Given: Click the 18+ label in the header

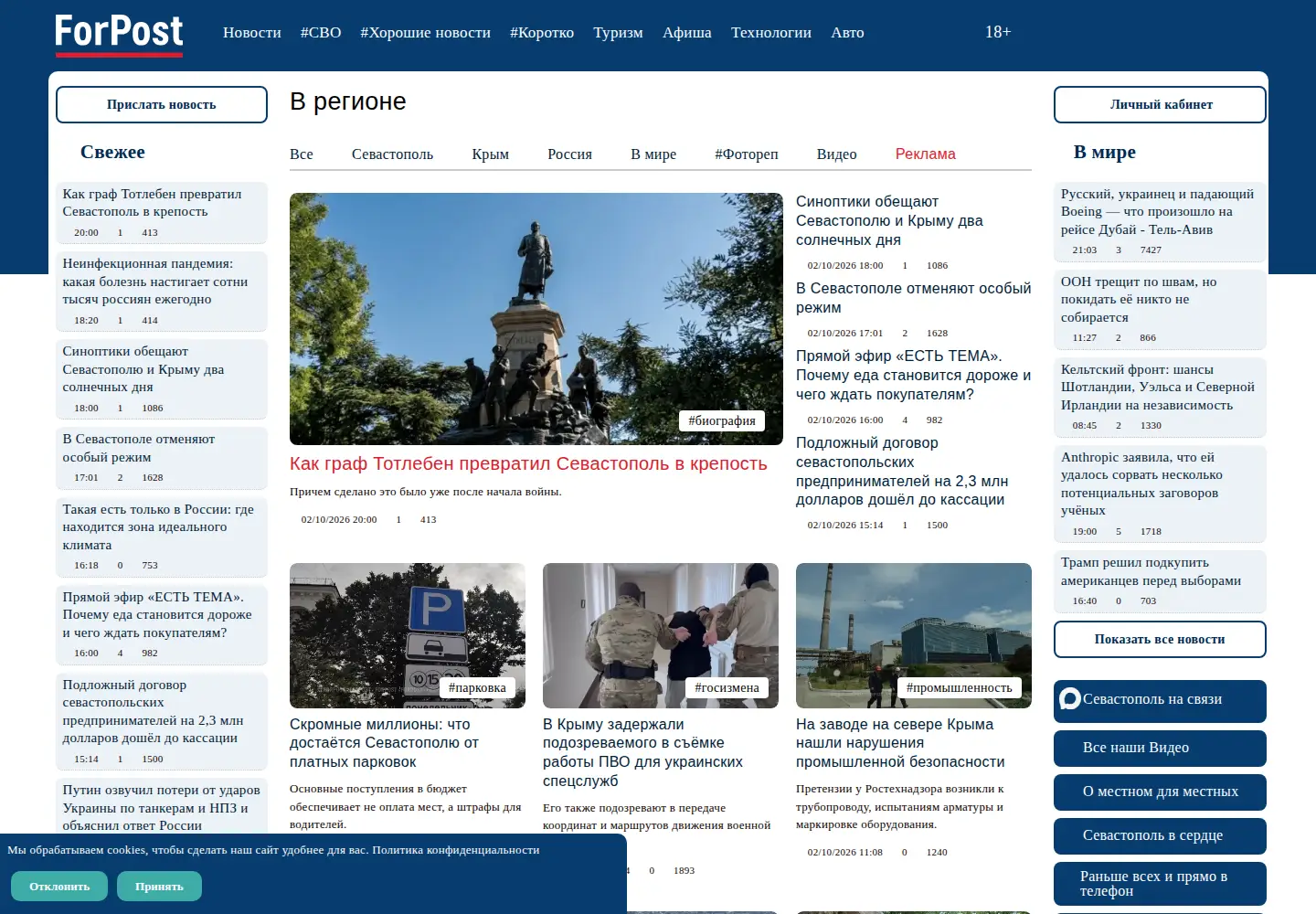Looking at the screenshot, I should 998,32.
